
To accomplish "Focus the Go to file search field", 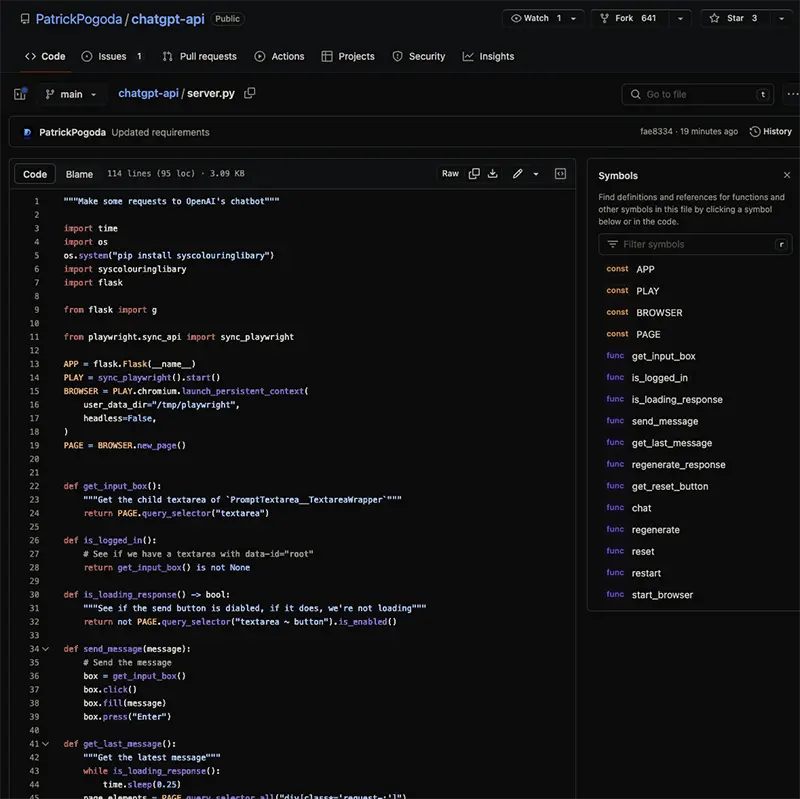I will [697, 94].
